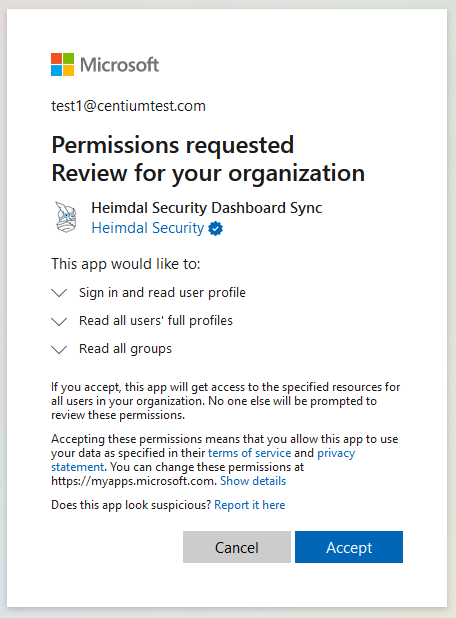Click the myapps.microsoft.com URL text

[133, 481]
